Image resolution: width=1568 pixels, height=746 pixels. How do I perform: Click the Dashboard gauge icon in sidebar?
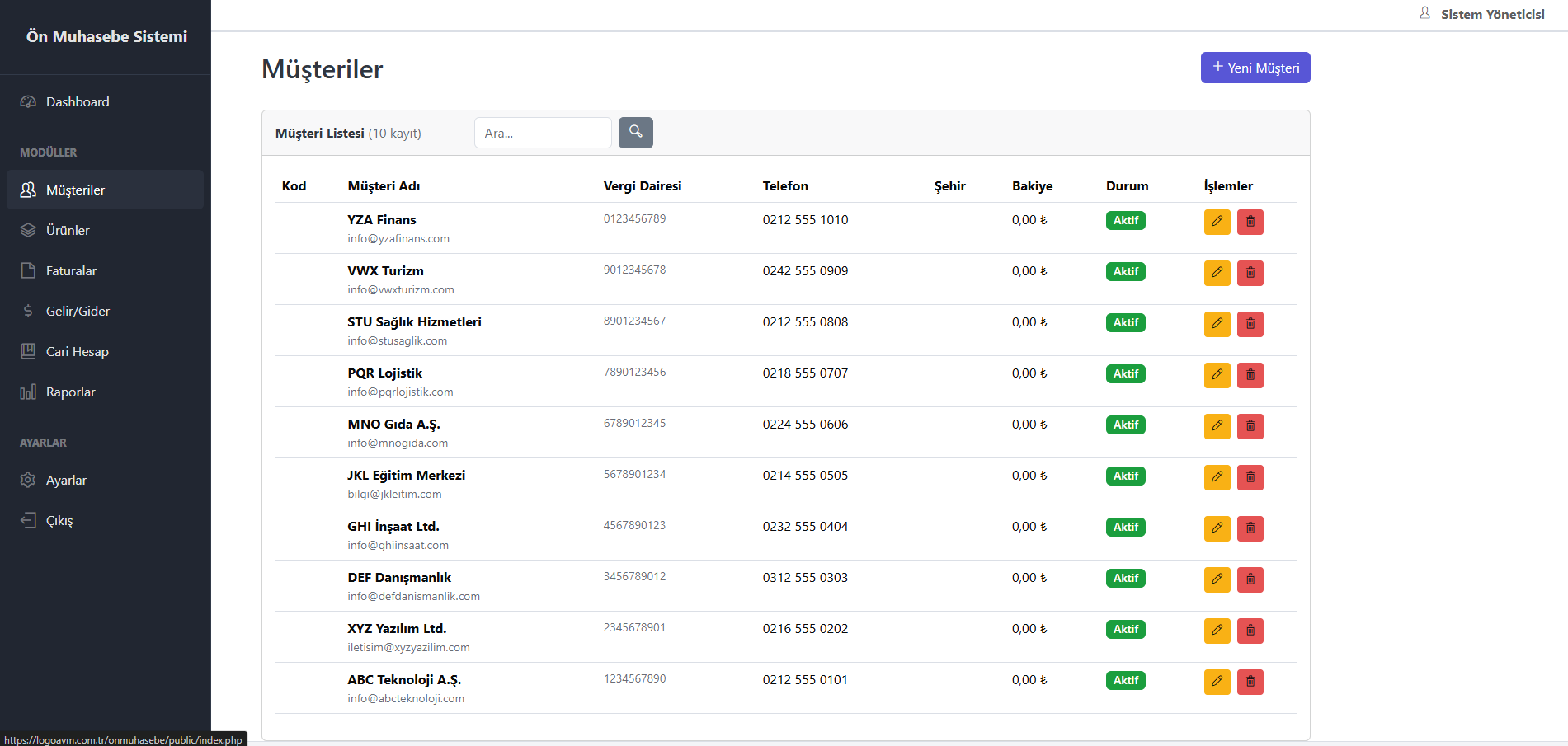pyautogui.click(x=28, y=101)
